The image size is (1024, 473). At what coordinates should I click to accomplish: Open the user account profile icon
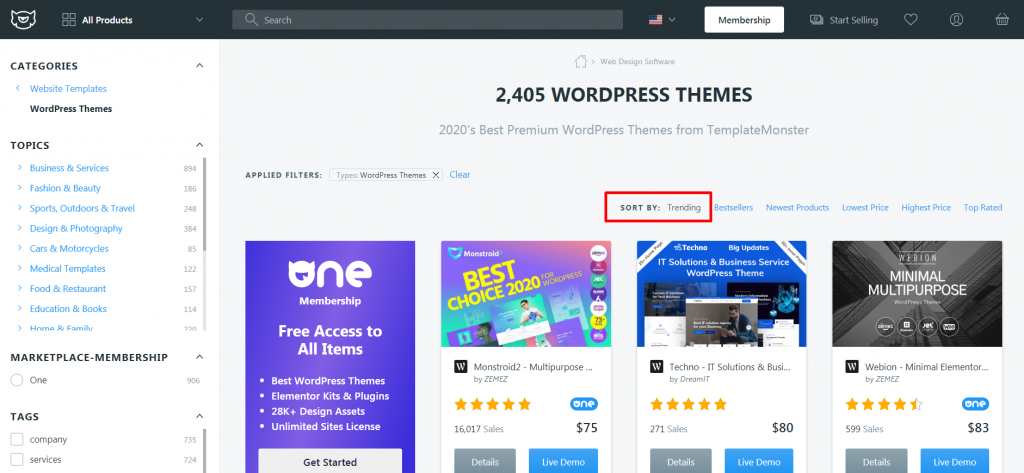(956, 19)
